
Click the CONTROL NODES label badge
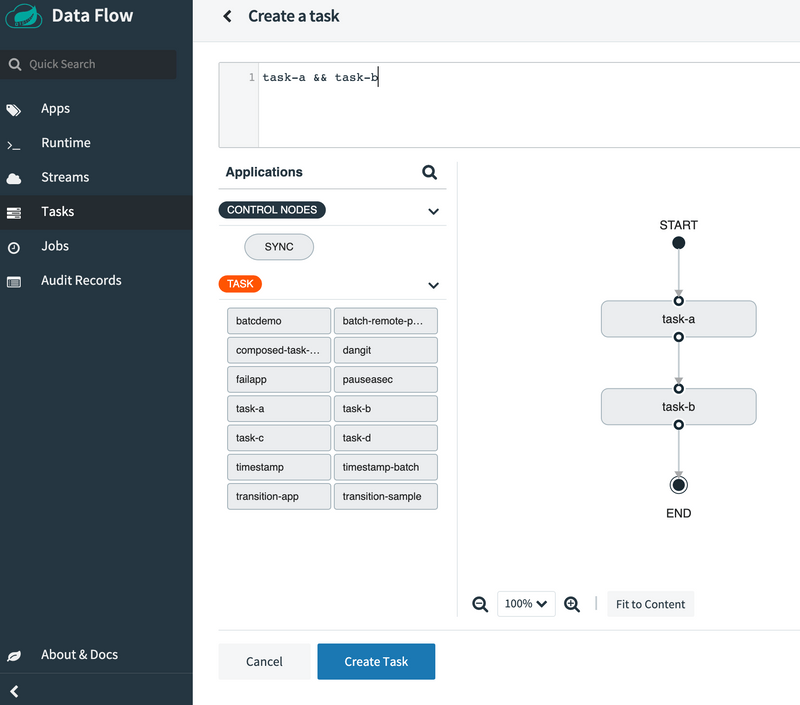tap(272, 210)
